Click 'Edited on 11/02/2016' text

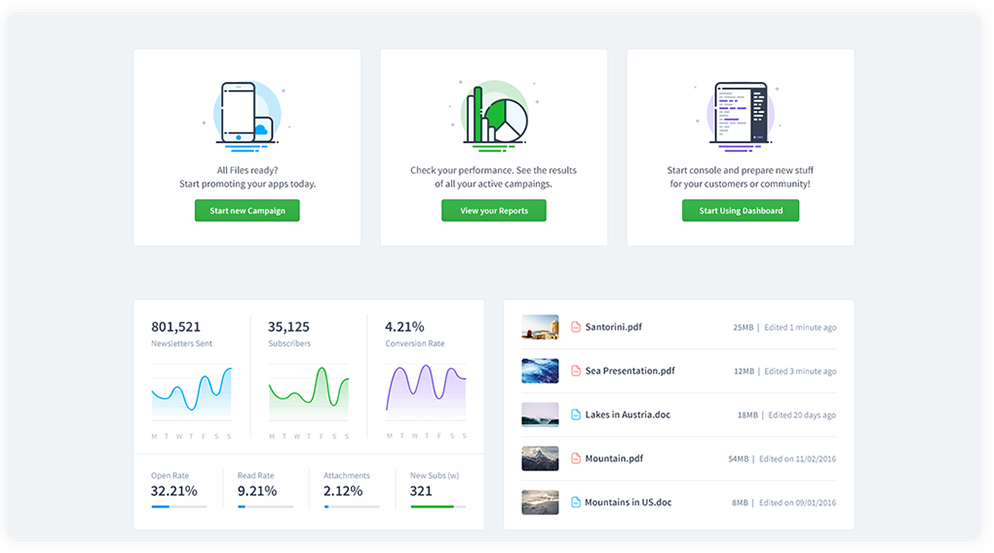[797, 459]
